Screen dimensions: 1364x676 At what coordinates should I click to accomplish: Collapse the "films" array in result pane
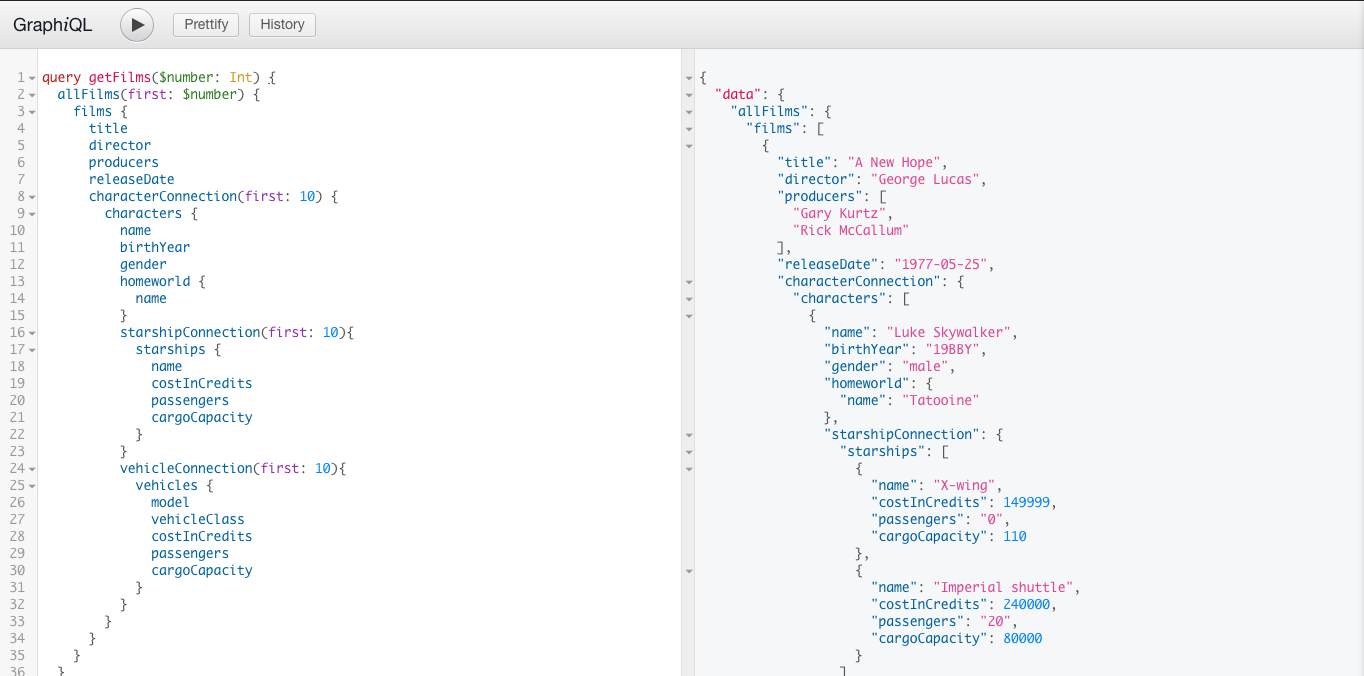pyautogui.click(x=689, y=128)
